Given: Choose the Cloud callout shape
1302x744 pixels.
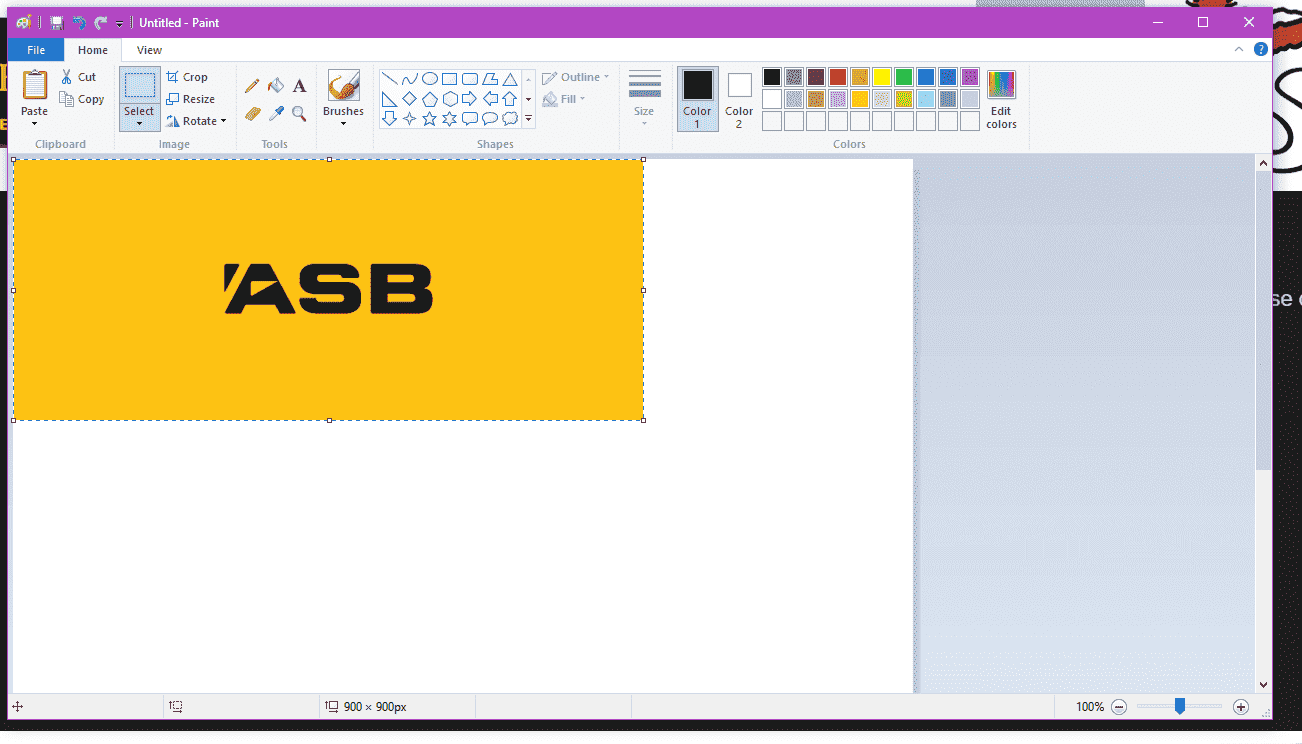Looking at the screenshot, I should pos(510,119).
